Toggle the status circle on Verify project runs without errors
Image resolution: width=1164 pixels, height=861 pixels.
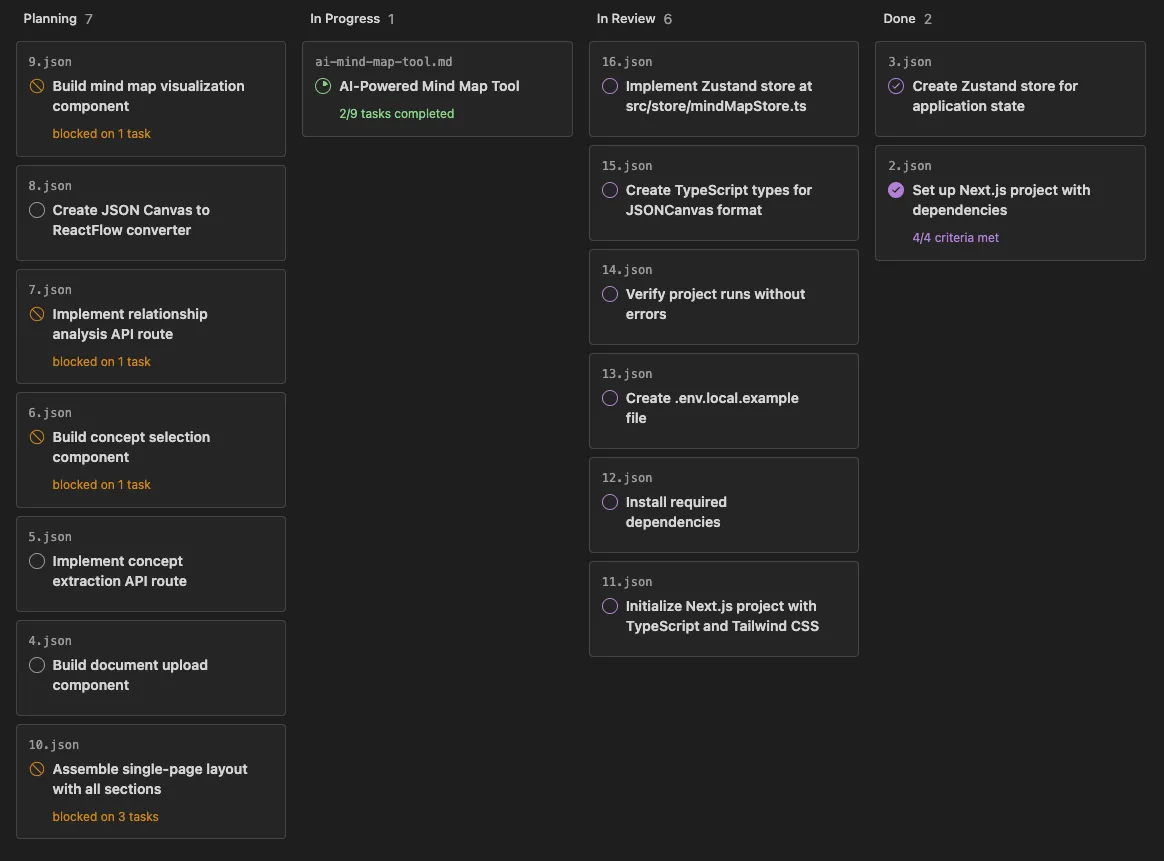click(x=610, y=294)
